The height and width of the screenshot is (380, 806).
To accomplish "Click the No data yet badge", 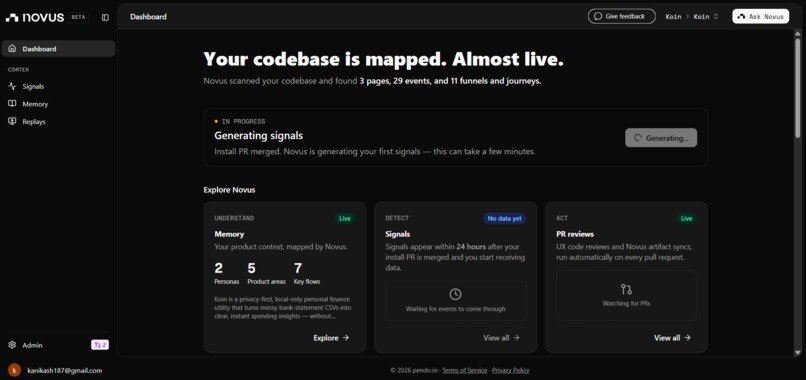I will tap(504, 219).
